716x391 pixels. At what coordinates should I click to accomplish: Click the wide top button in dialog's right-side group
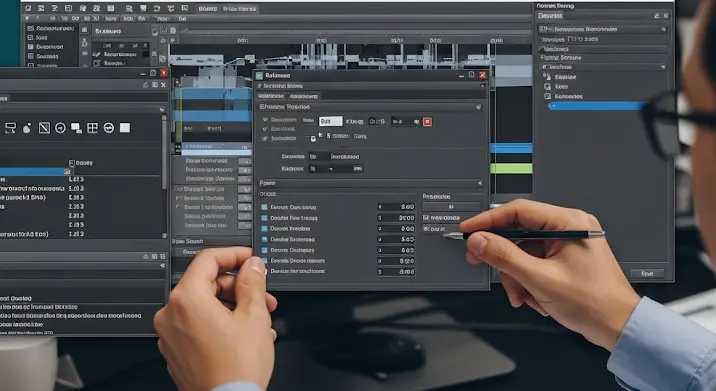[451, 206]
